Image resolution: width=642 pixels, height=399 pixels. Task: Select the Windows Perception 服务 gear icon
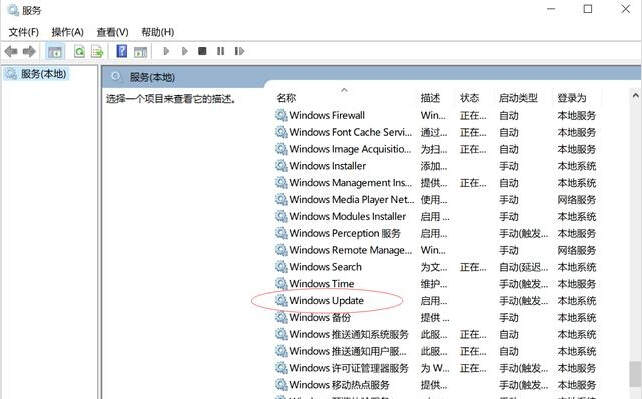coord(281,233)
